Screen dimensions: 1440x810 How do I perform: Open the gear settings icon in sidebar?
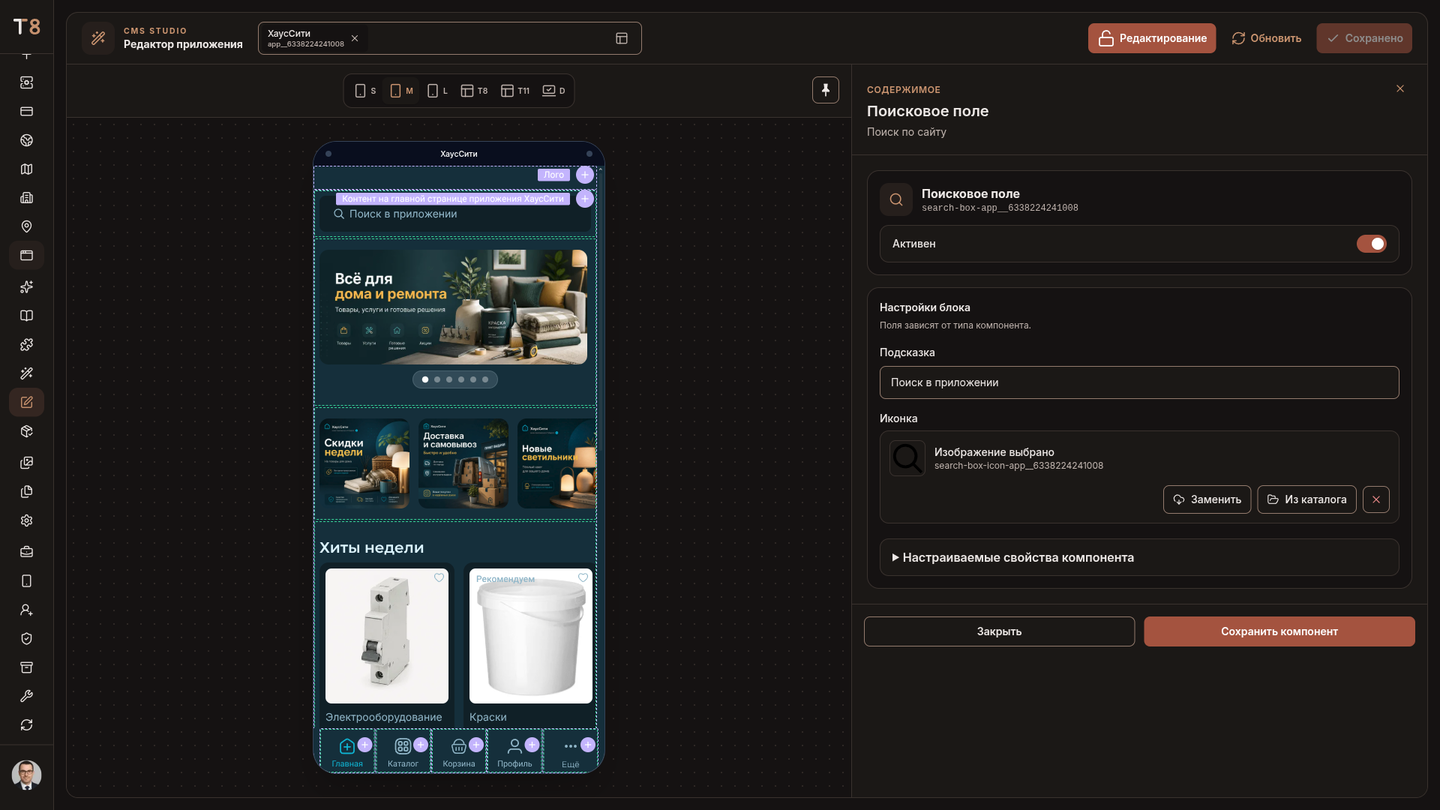coord(26,520)
